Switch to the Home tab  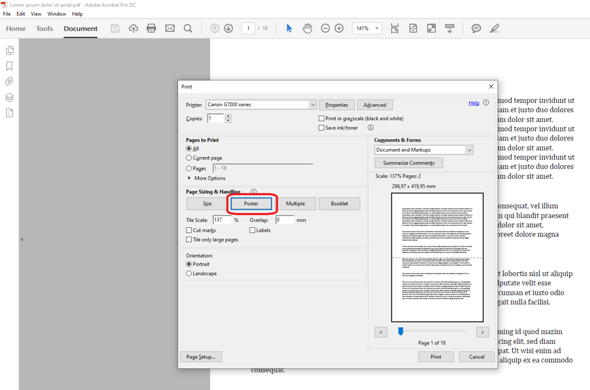pyautogui.click(x=15, y=29)
